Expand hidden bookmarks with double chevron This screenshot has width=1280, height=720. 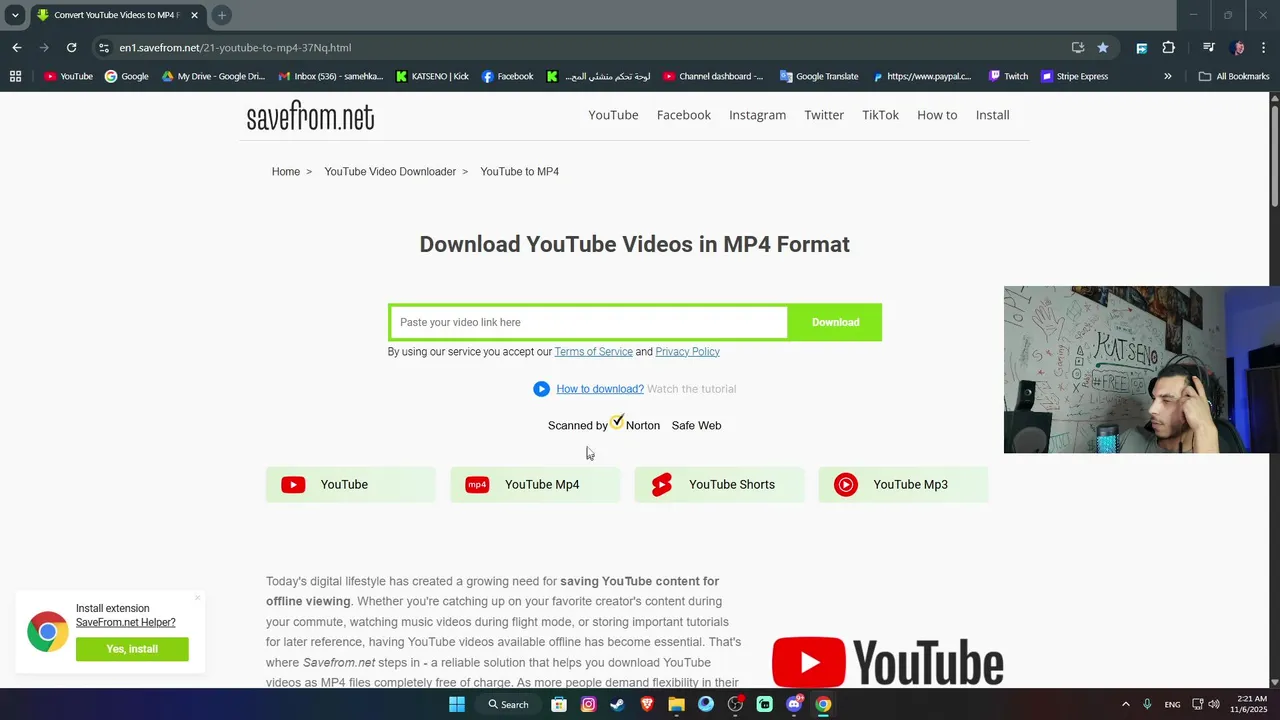(x=1167, y=76)
